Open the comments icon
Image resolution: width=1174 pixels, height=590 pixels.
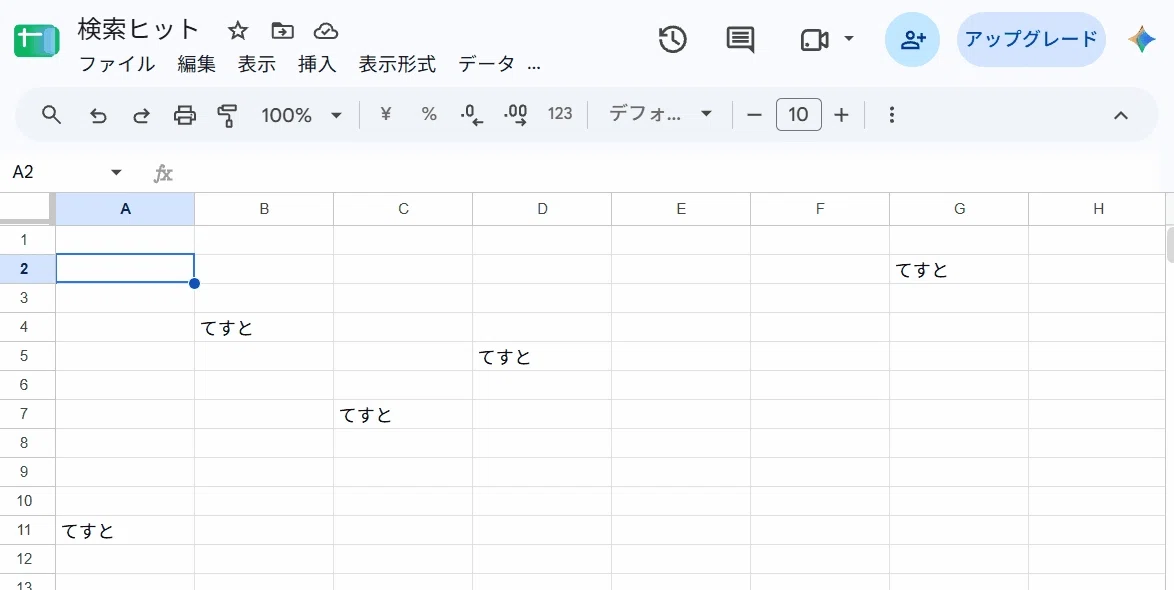740,40
